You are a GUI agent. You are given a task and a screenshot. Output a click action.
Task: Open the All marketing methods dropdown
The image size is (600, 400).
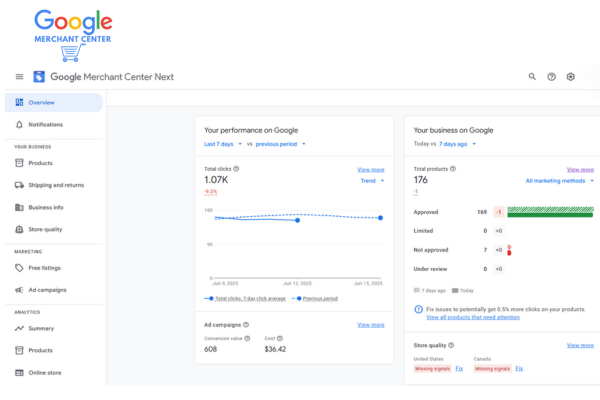pos(559,181)
